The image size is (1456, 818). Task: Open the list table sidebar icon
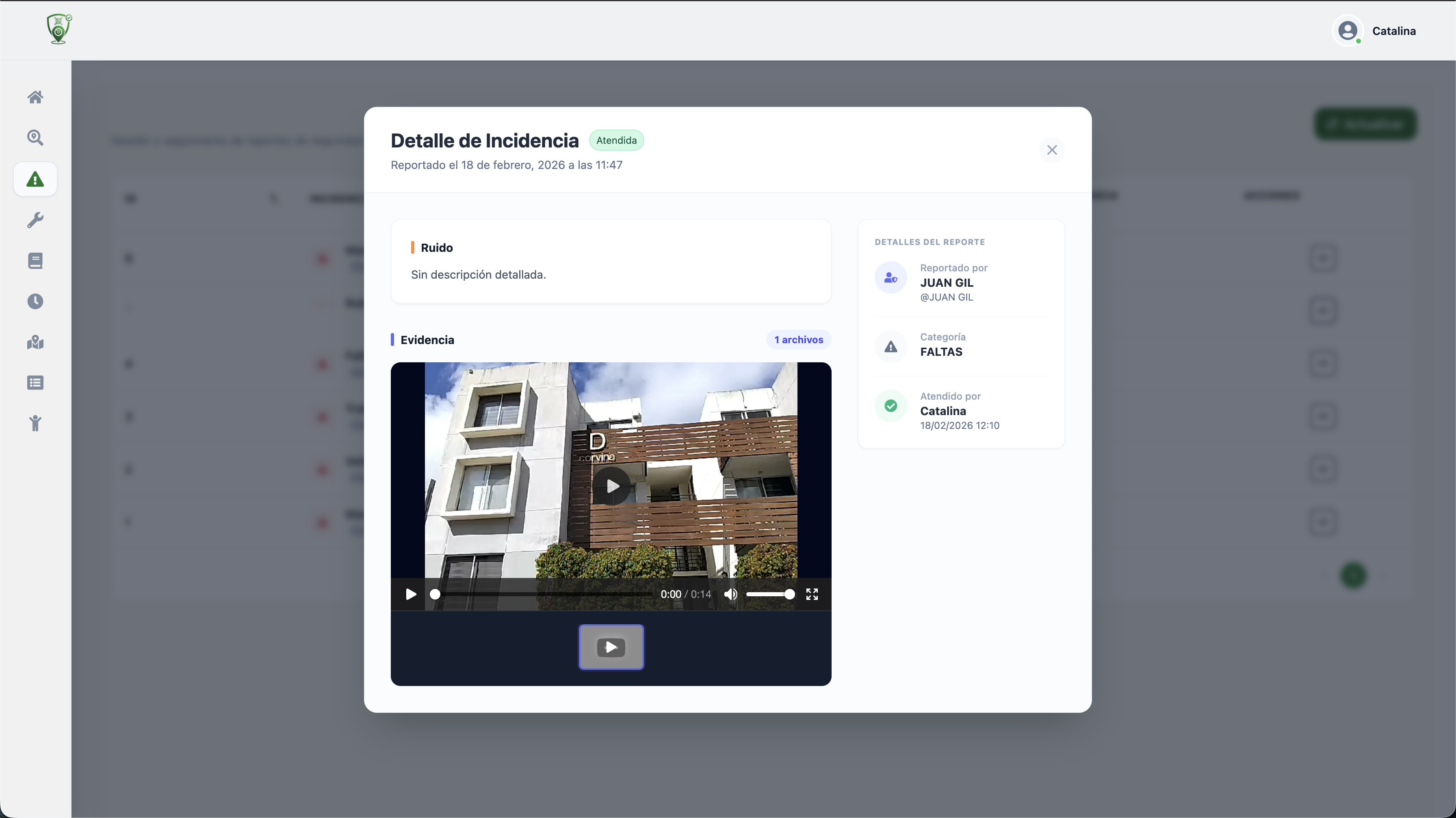35,383
